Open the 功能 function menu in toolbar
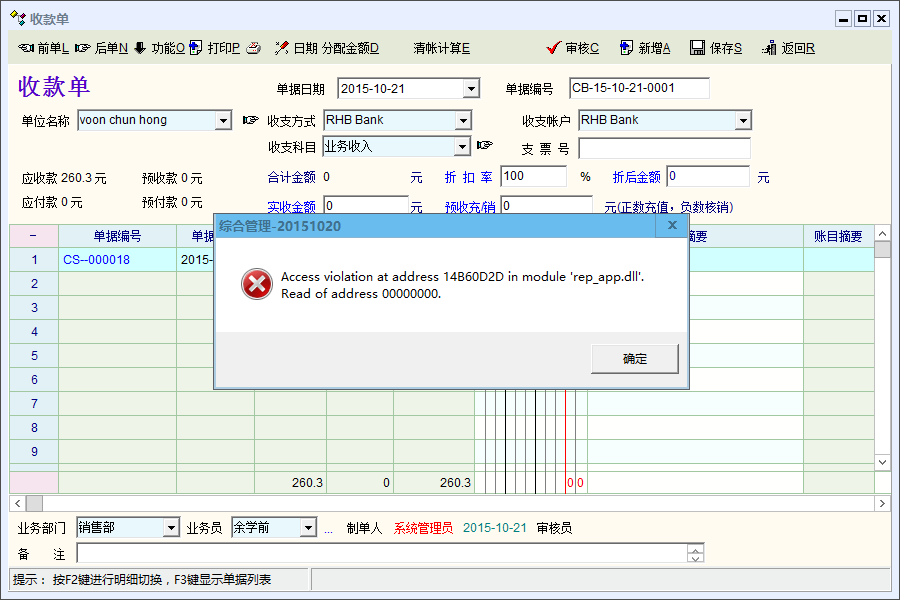The height and width of the screenshot is (600, 900). click(x=140, y=48)
